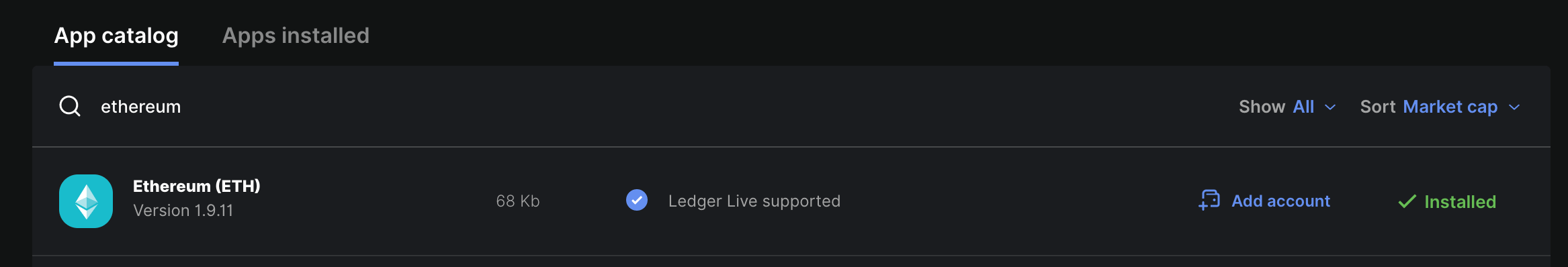Click the blue verified checkmark badge
Screen dimensions: 1568x267
coord(637,200)
